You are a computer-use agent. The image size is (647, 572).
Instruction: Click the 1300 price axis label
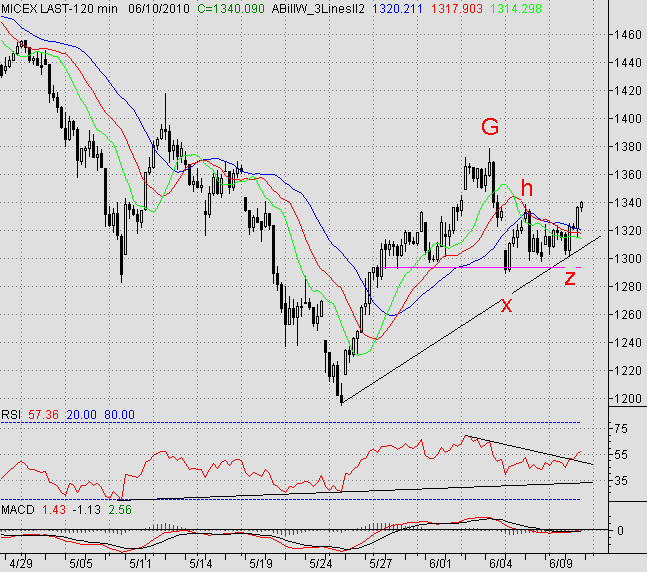tap(628, 259)
